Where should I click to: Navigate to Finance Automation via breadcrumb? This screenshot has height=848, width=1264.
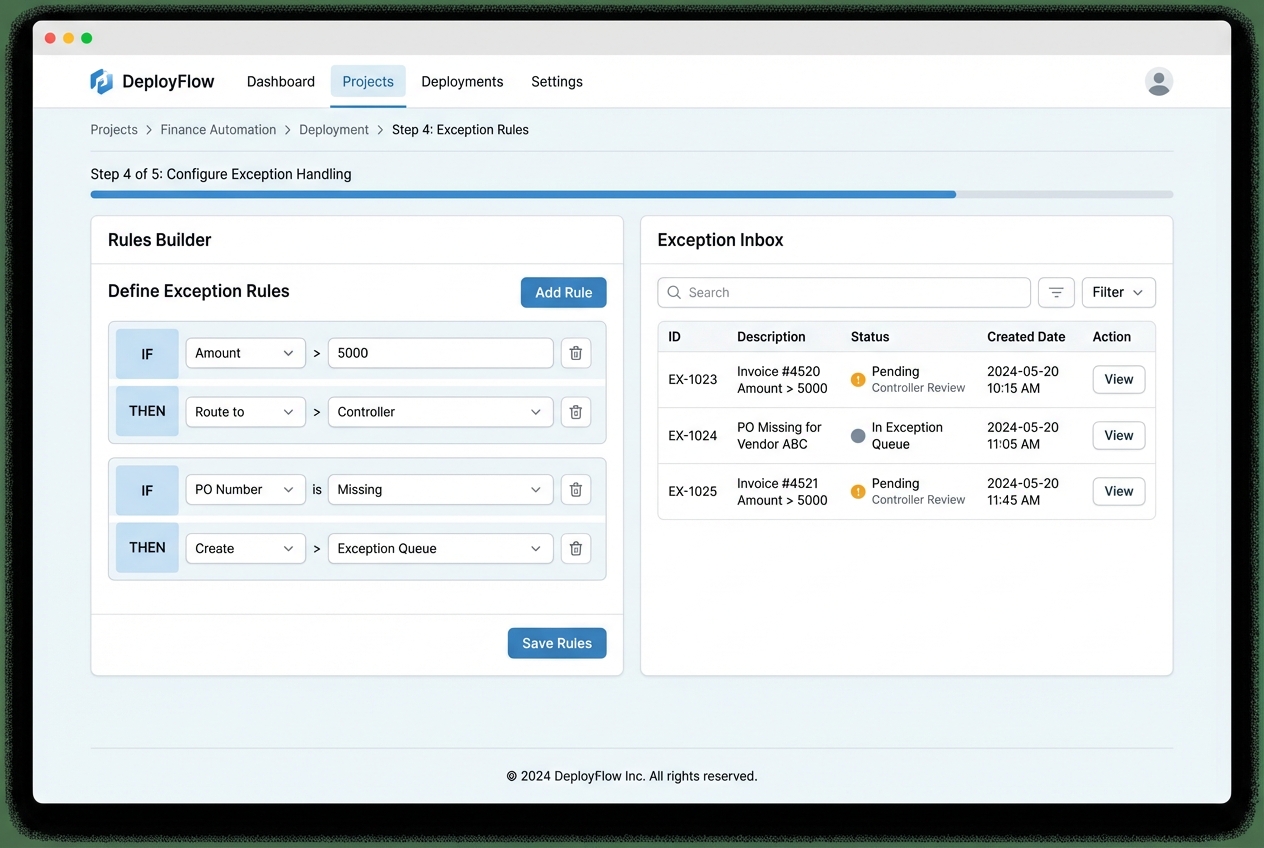point(218,129)
